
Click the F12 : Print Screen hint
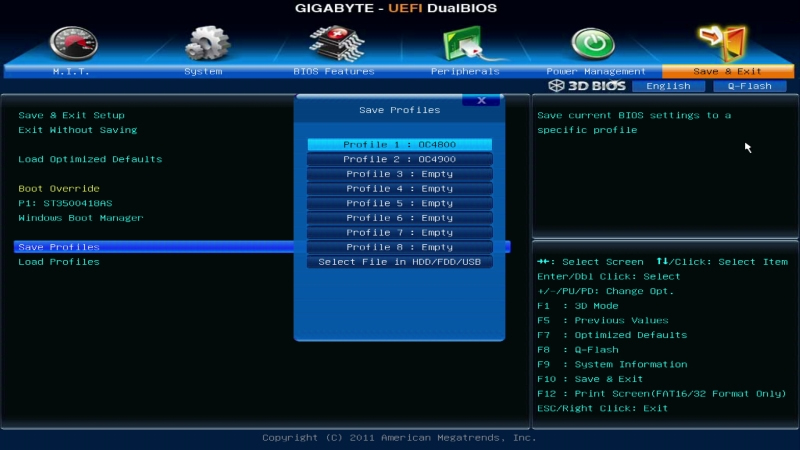(x=662, y=394)
